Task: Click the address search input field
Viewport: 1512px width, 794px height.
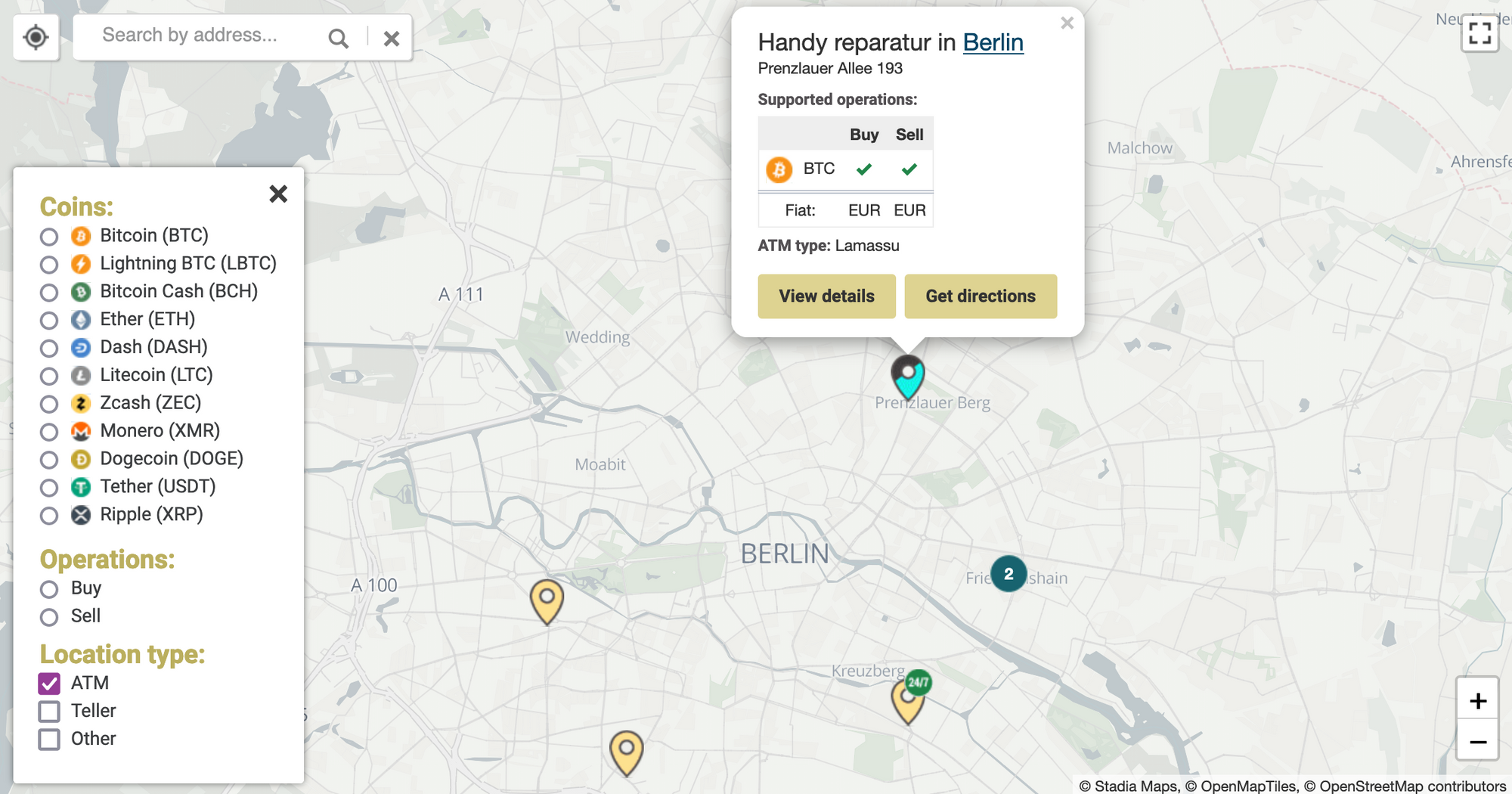Action: (204, 35)
